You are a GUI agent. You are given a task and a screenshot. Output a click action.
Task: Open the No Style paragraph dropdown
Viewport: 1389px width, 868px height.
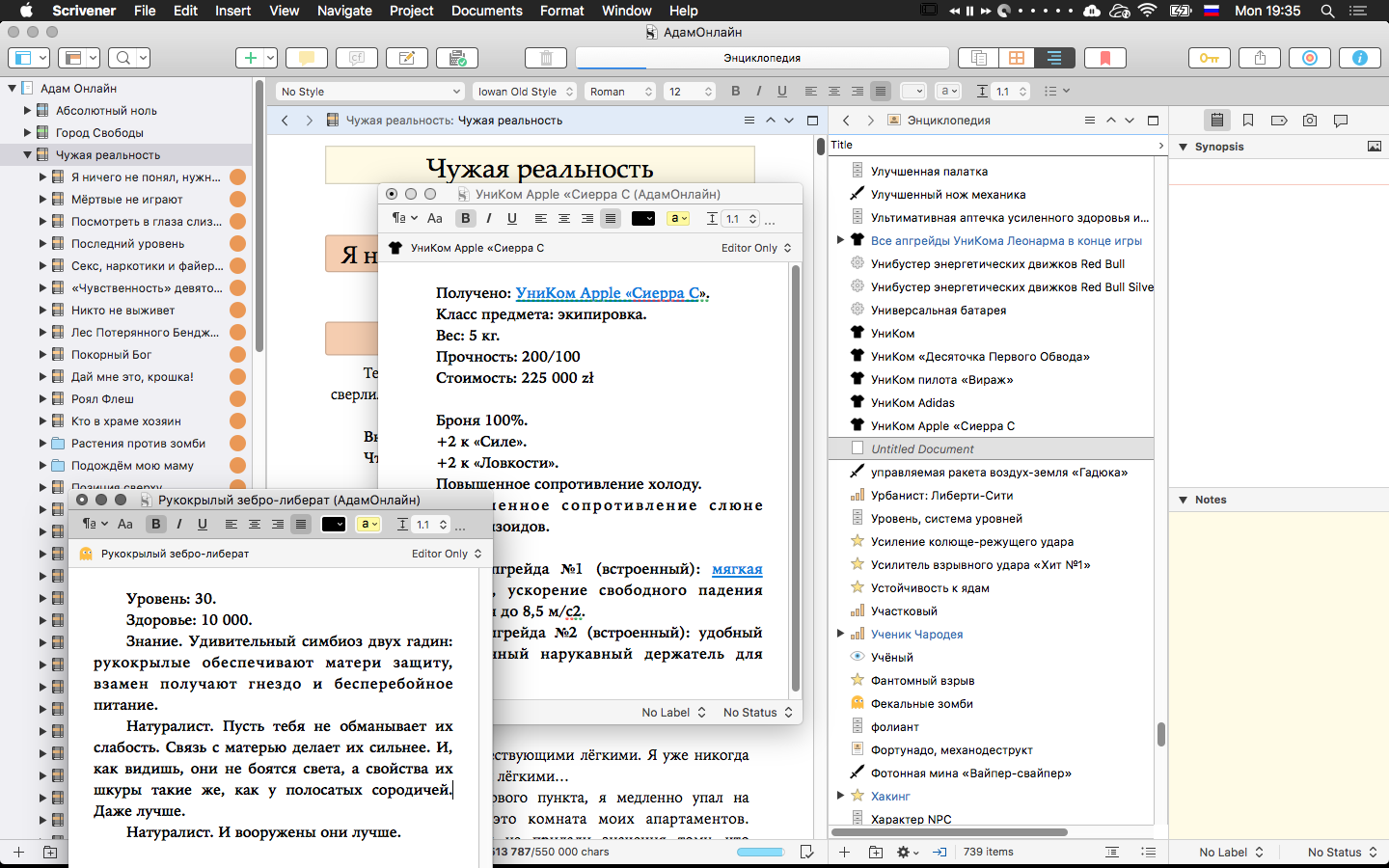pos(370,92)
